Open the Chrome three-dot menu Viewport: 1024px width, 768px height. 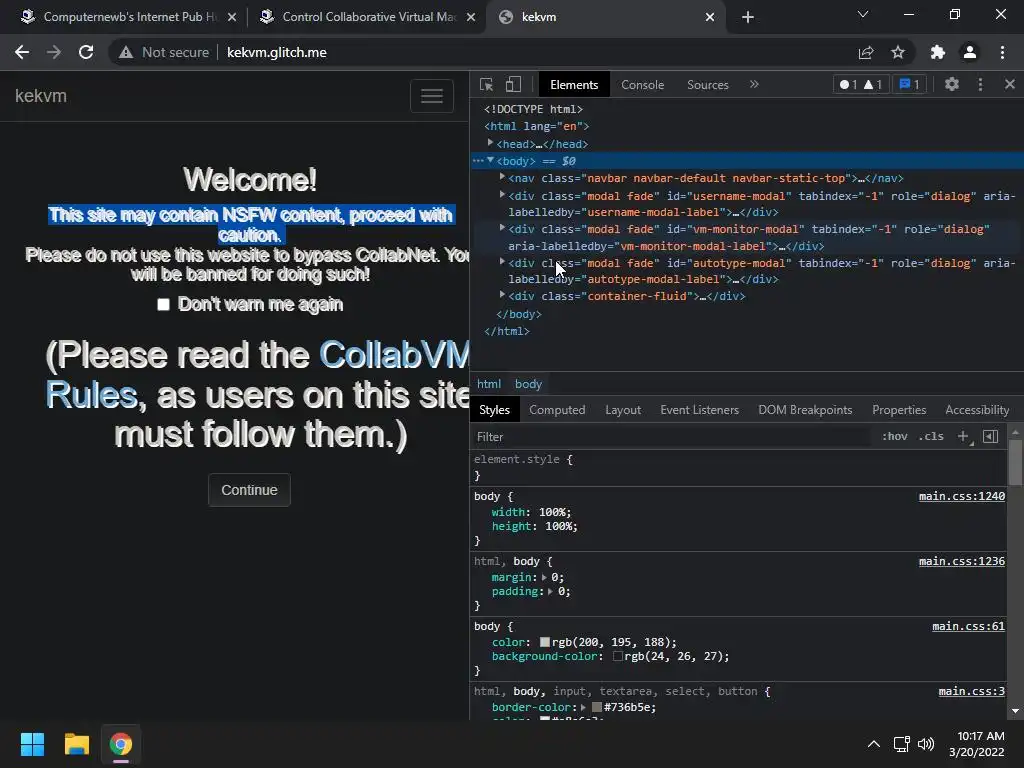[x=1002, y=52]
